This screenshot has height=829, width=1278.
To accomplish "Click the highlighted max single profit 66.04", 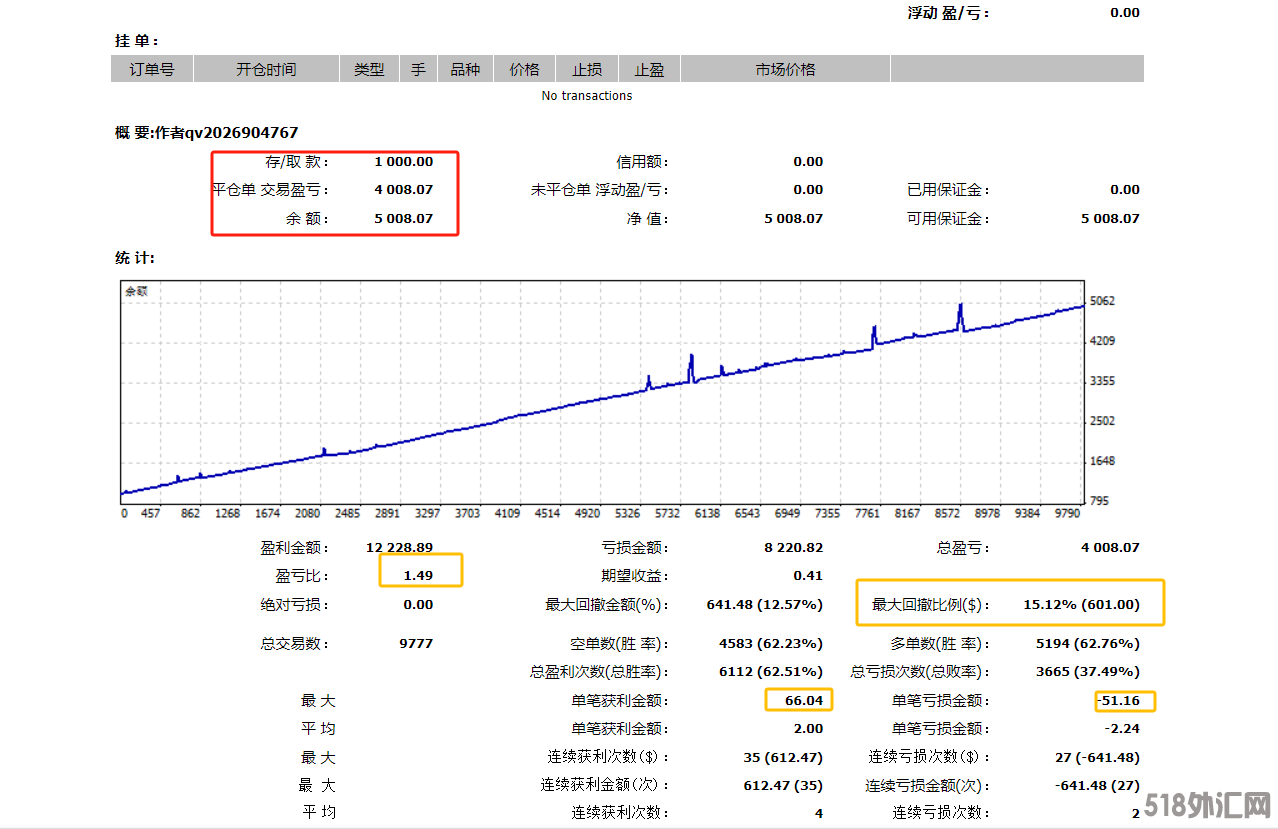I will 804,700.
